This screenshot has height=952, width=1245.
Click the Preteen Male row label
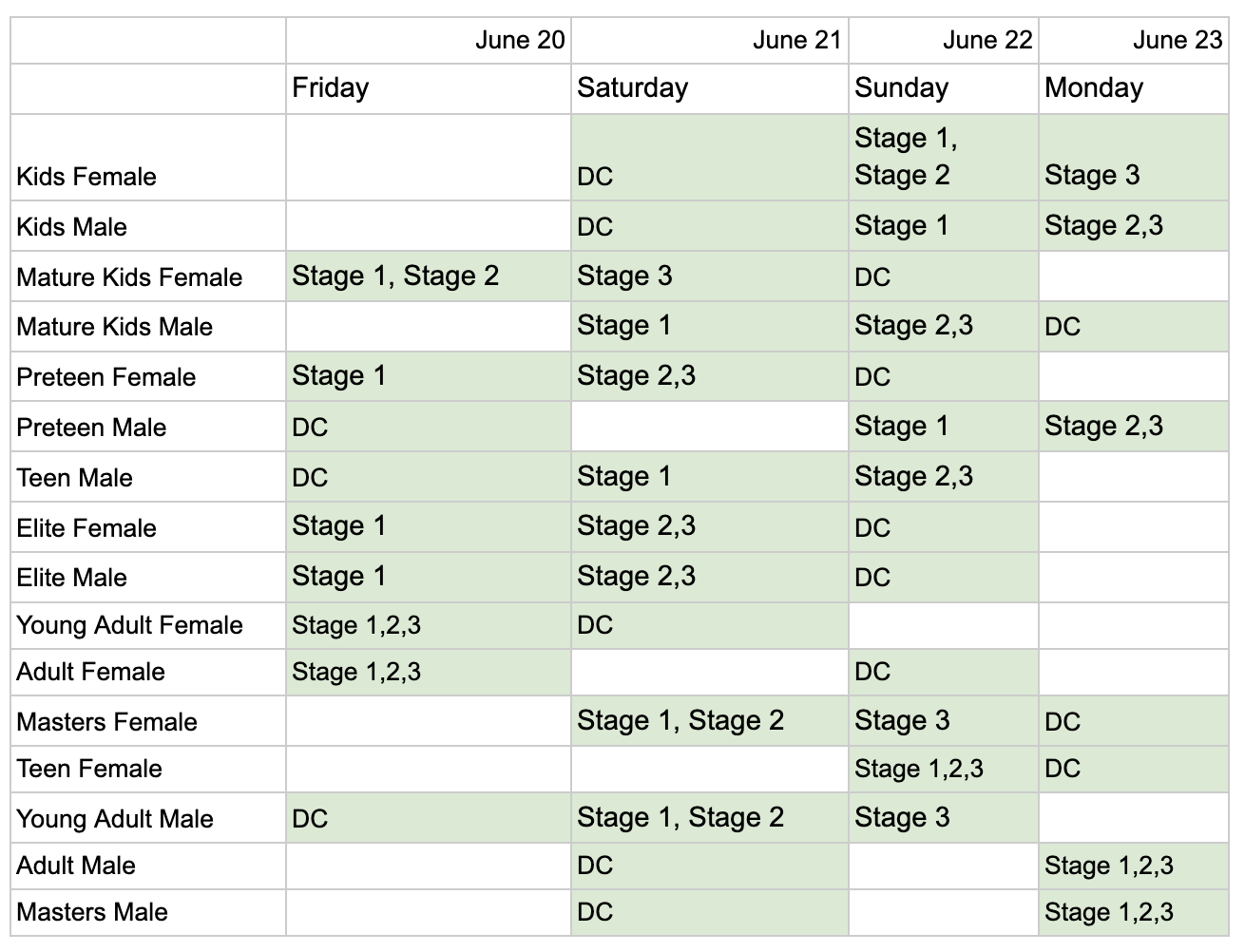point(148,428)
